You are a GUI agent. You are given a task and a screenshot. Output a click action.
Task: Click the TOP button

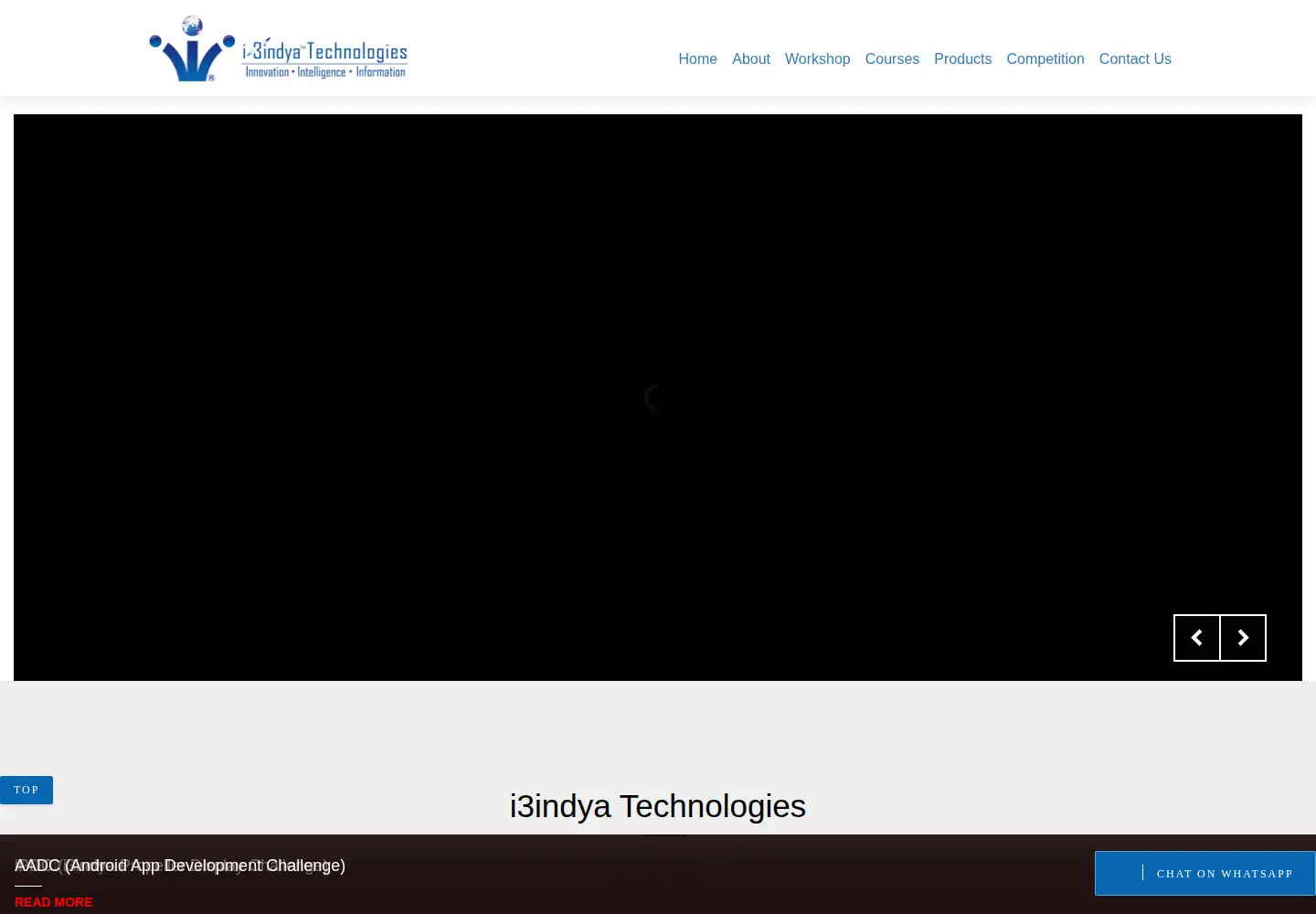[27, 790]
